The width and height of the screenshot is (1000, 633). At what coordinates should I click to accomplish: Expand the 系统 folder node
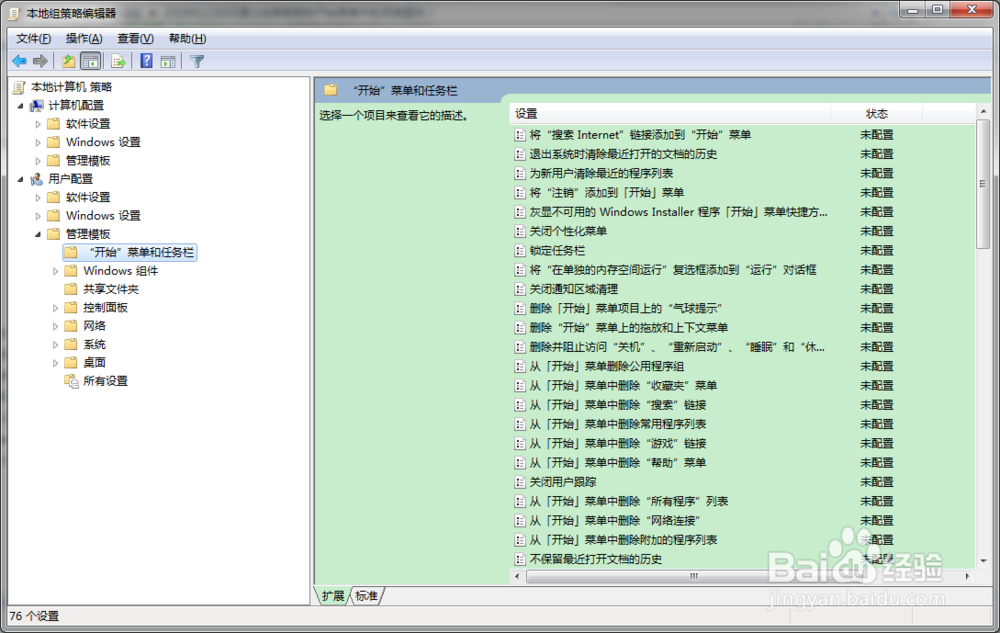[x=55, y=345]
